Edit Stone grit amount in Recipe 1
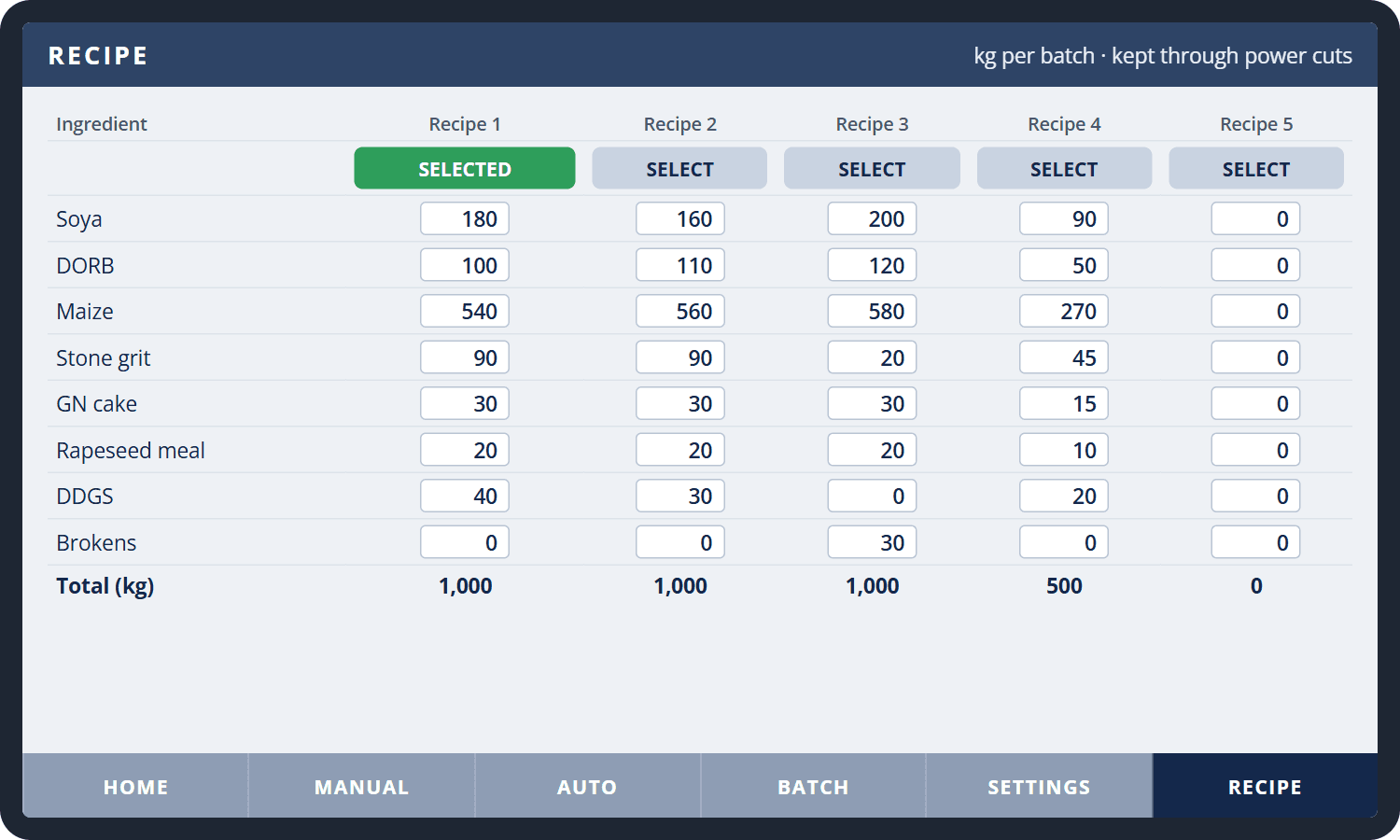This screenshot has height=840, width=1400. [x=465, y=357]
